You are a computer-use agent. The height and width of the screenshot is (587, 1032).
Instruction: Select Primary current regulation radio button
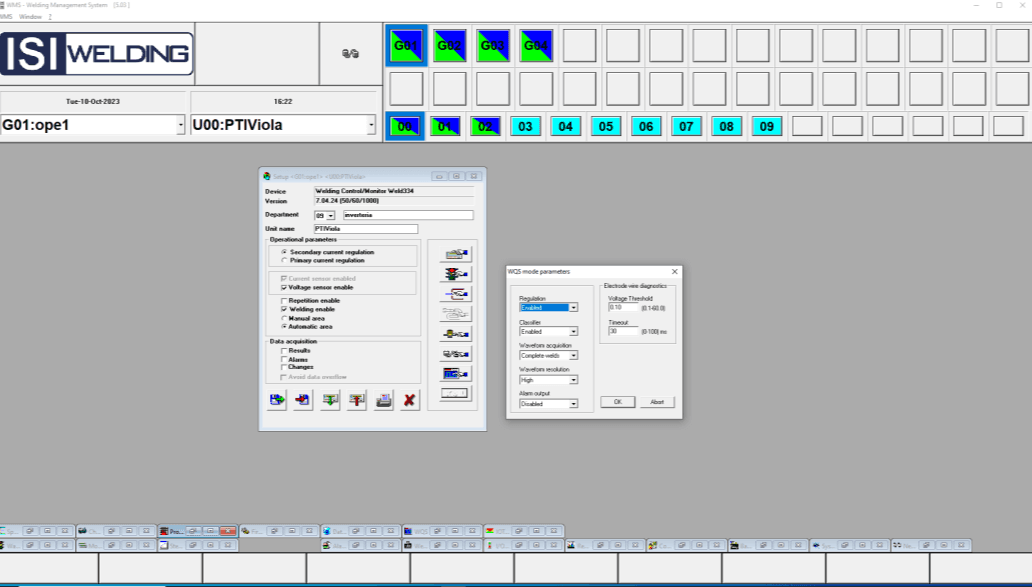click(285, 260)
